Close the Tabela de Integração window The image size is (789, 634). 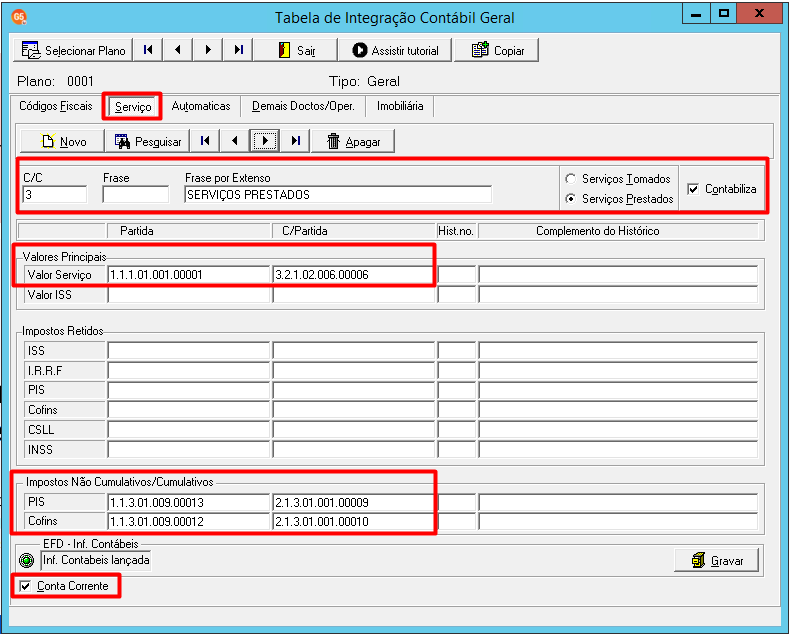[x=759, y=14]
